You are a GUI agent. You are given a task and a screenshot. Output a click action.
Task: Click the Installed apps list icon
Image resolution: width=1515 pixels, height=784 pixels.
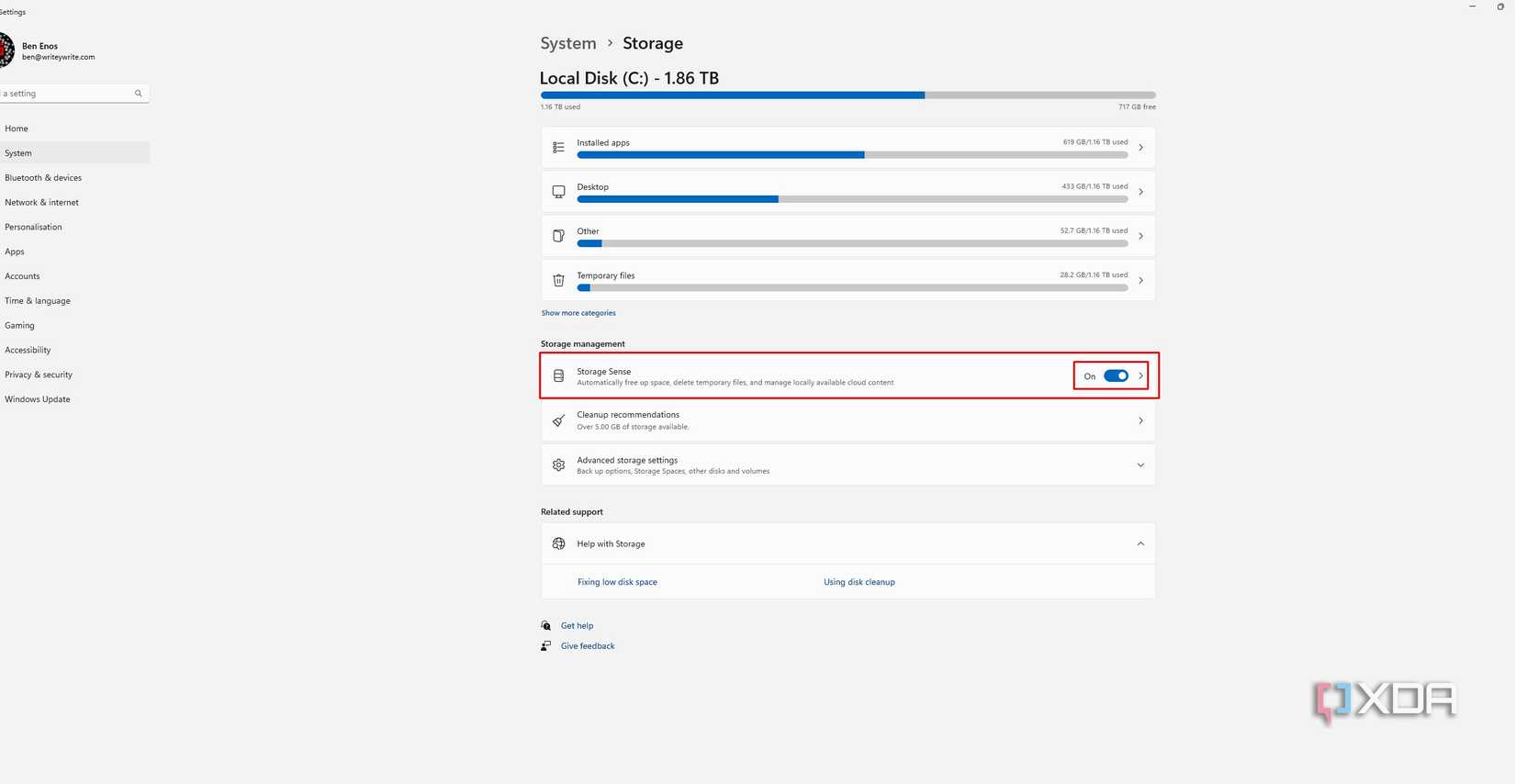[x=558, y=148]
